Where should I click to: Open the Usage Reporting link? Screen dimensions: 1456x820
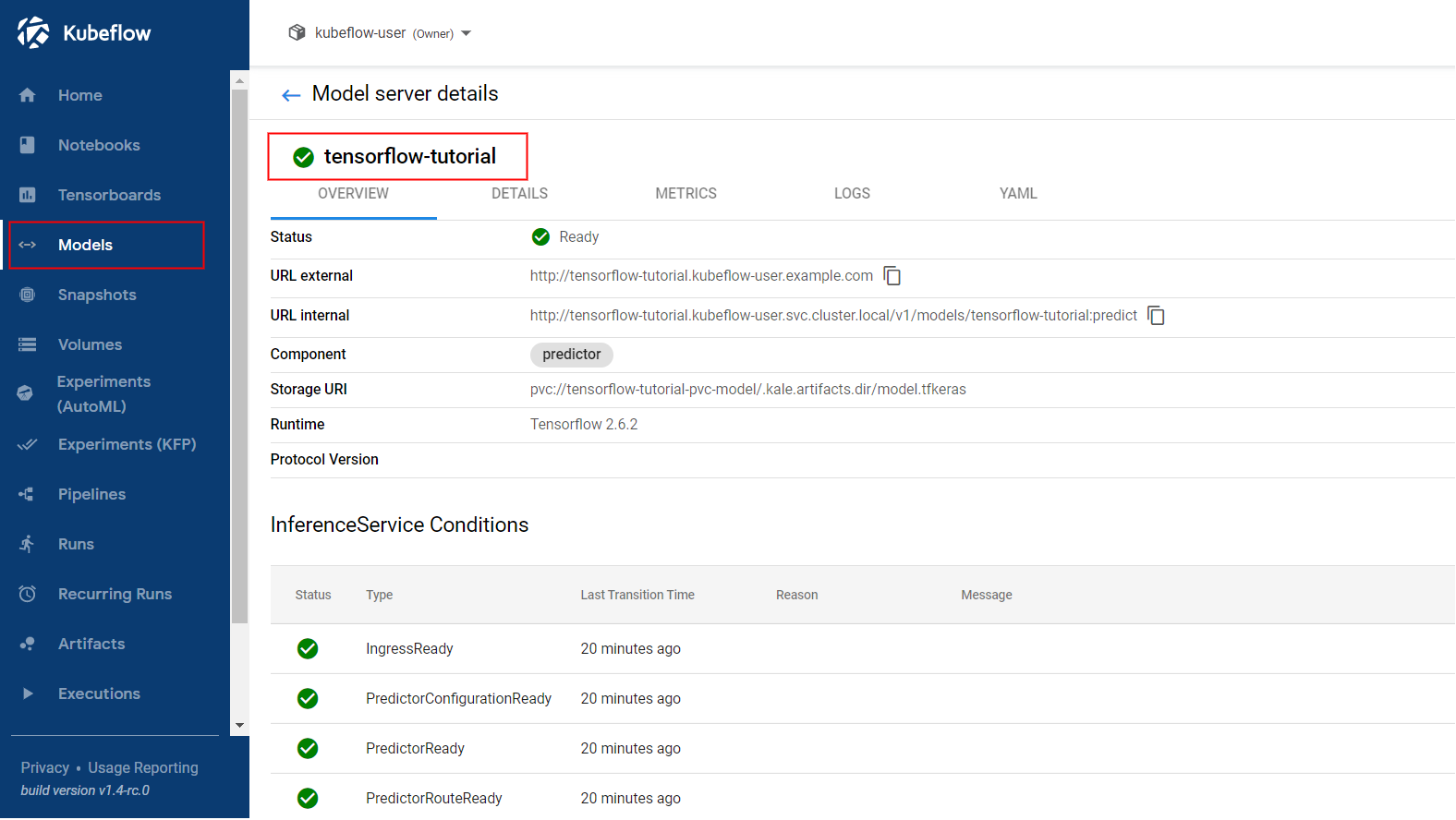tap(143, 768)
